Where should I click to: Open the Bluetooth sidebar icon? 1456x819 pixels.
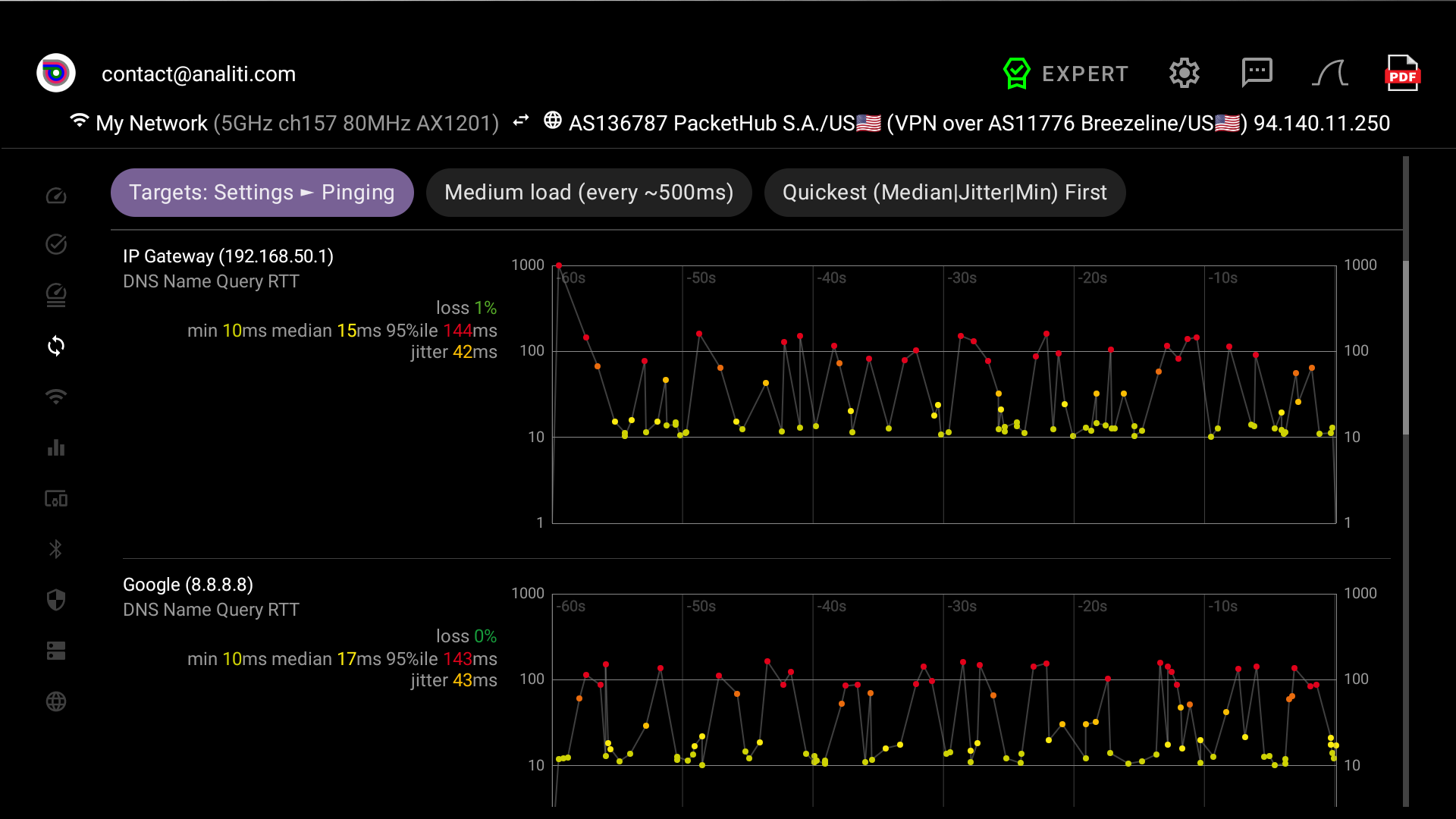click(x=56, y=549)
